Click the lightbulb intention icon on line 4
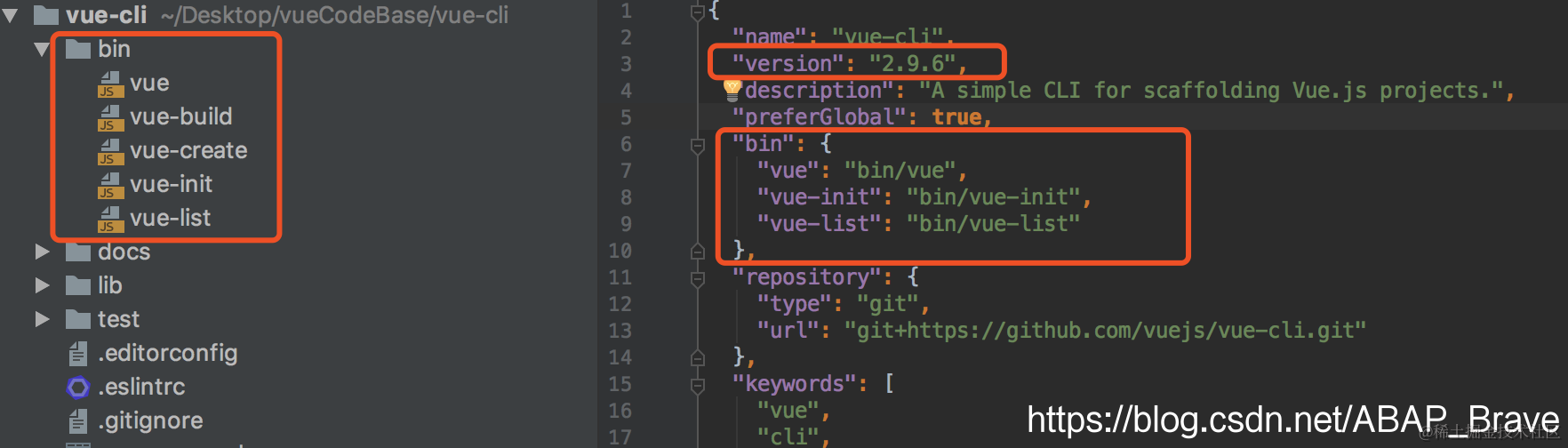Image resolution: width=1568 pixels, height=448 pixels. (732, 89)
